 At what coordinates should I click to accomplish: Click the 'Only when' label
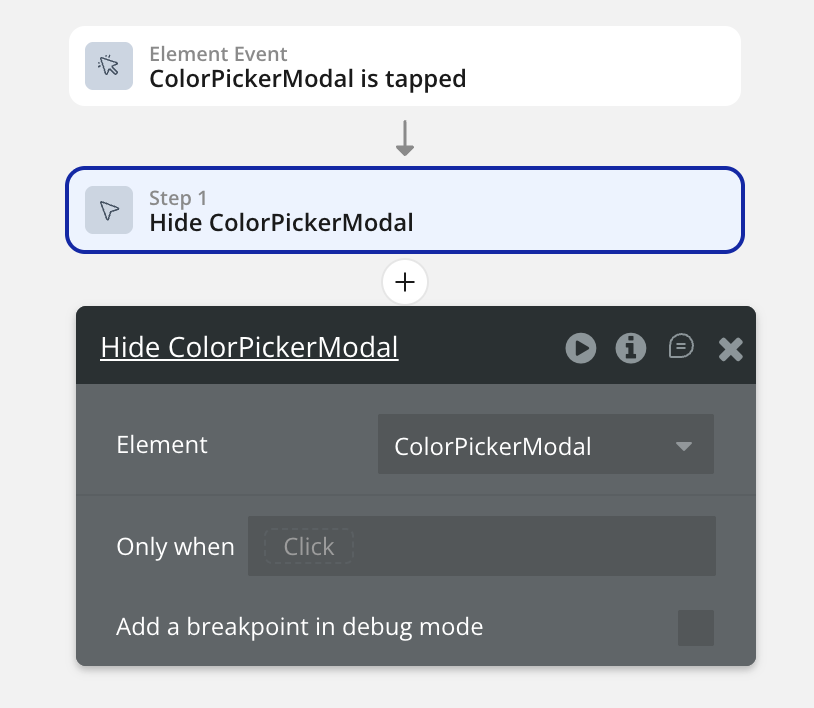click(x=175, y=547)
